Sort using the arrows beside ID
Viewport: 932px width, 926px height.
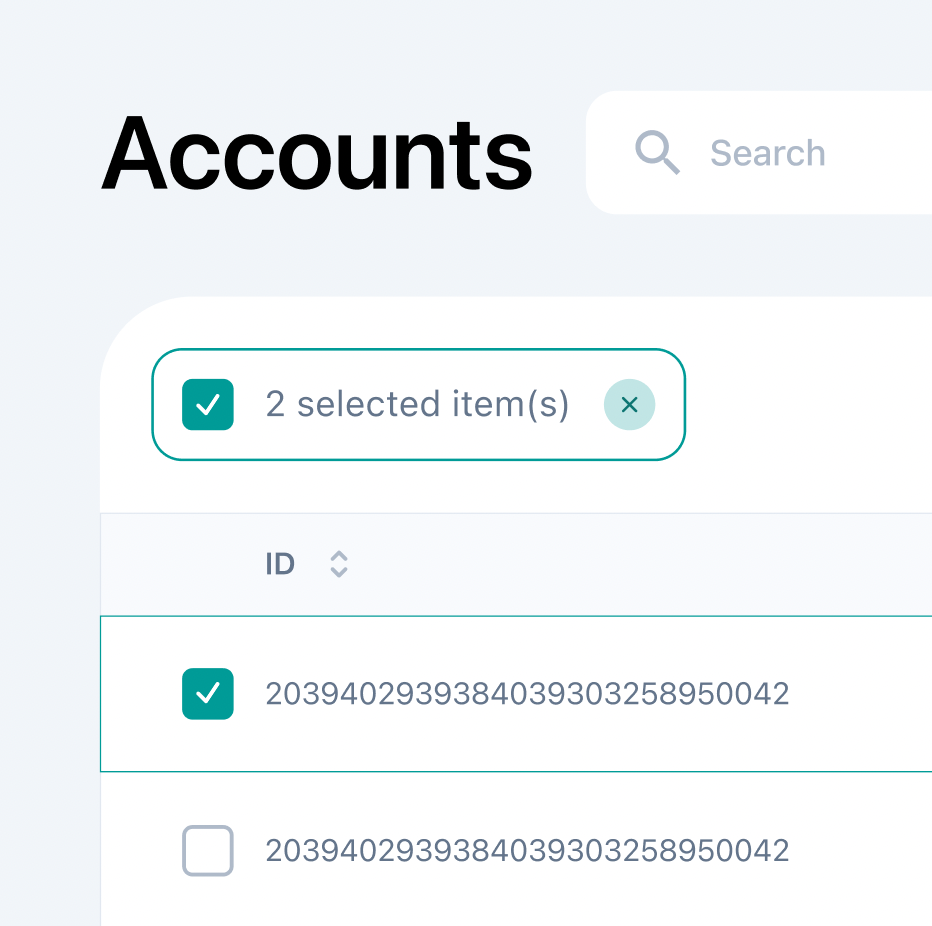click(339, 563)
